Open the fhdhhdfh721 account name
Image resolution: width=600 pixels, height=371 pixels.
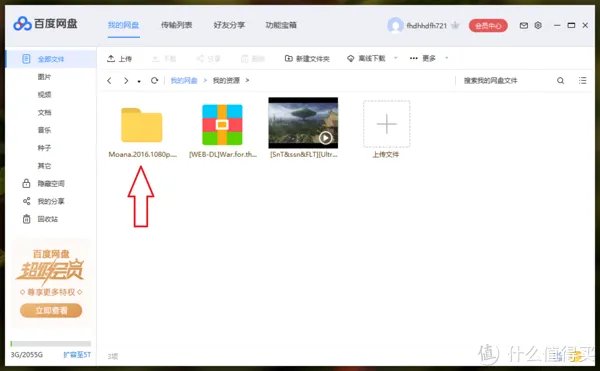(x=426, y=26)
